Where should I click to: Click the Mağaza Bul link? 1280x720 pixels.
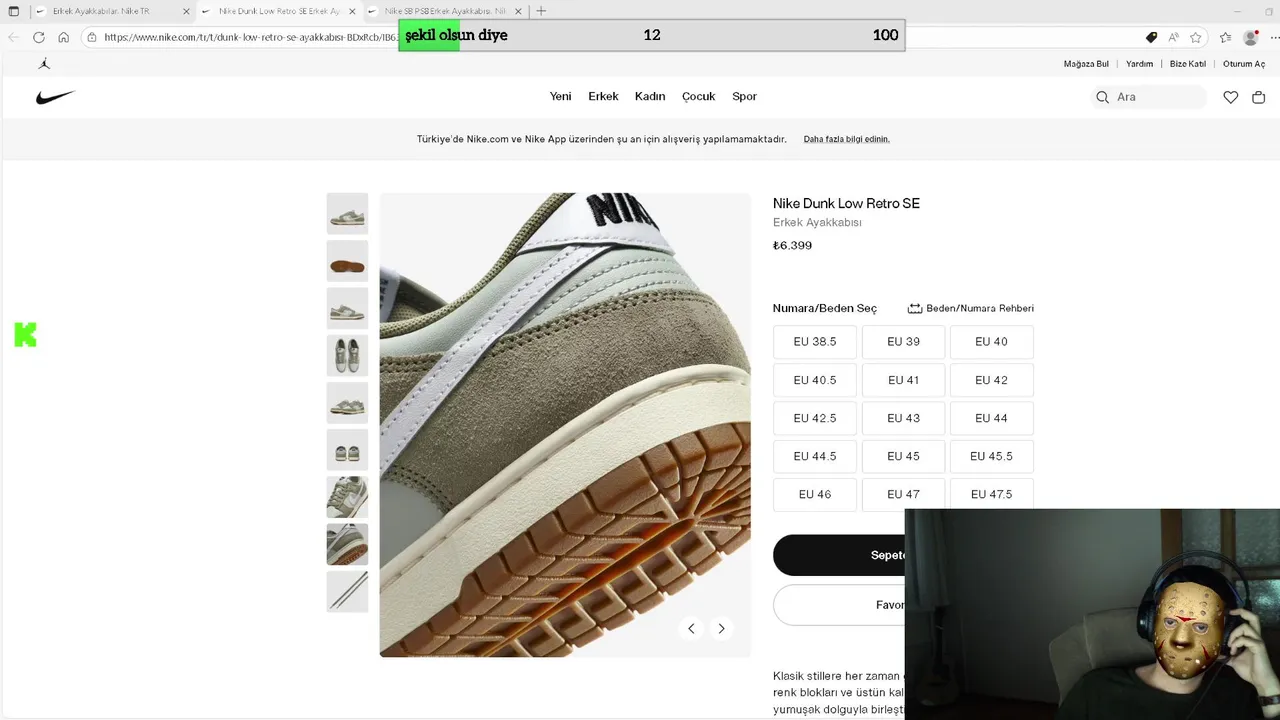(1086, 64)
